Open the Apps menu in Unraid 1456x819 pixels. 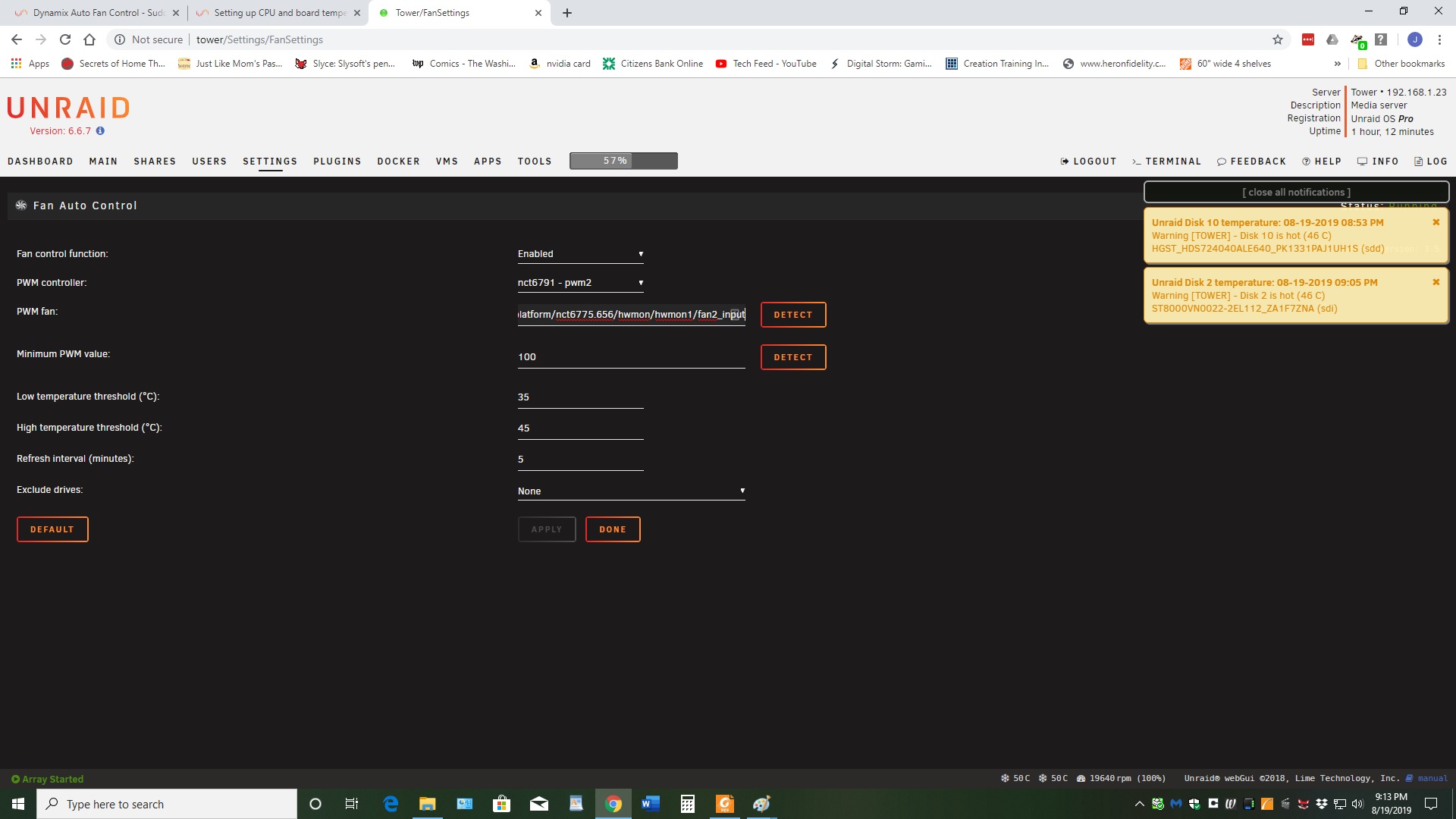(x=488, y=162)
